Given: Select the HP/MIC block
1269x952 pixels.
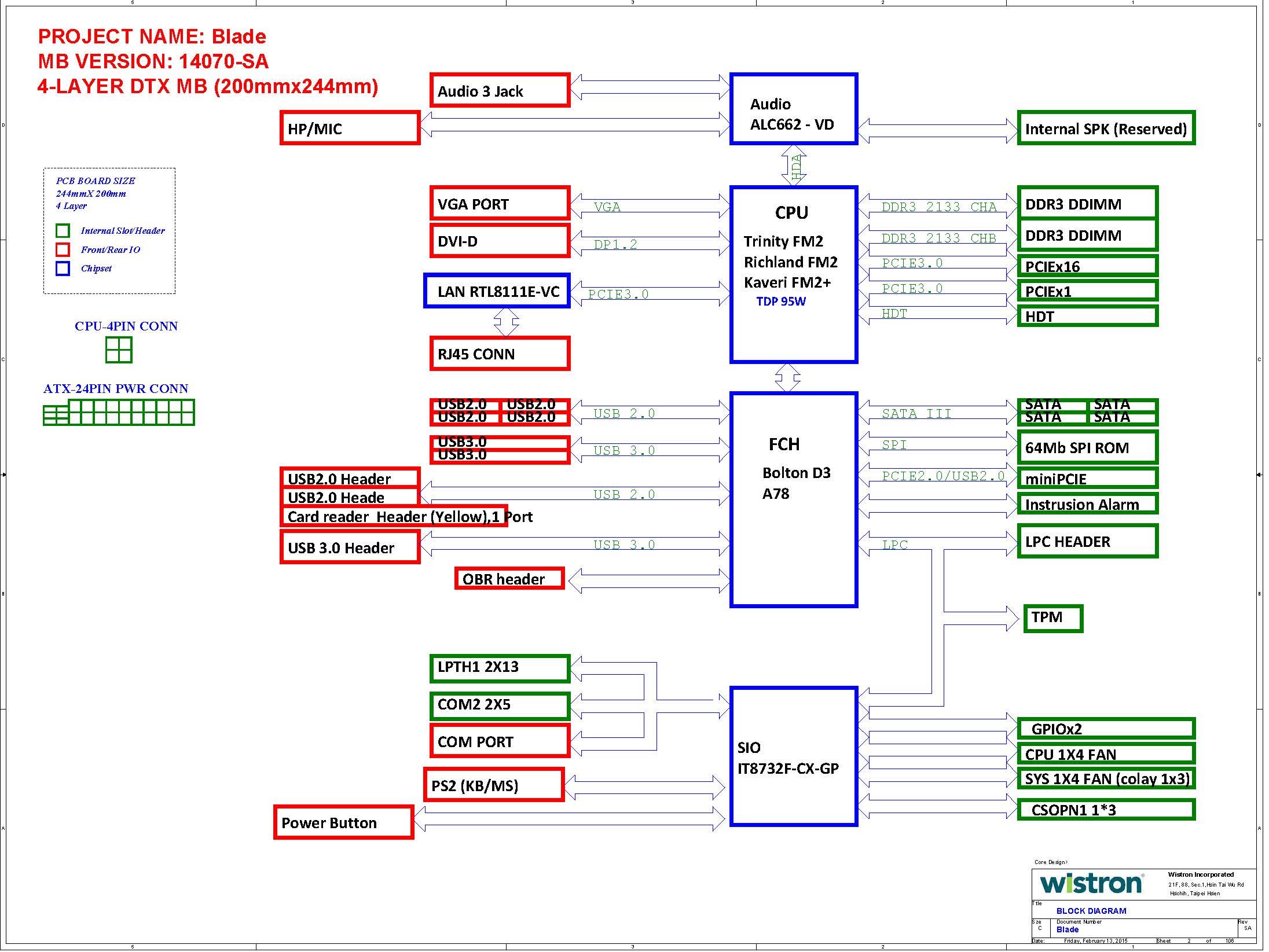Looking at the screenshot, I should click(x=350, y=128).
